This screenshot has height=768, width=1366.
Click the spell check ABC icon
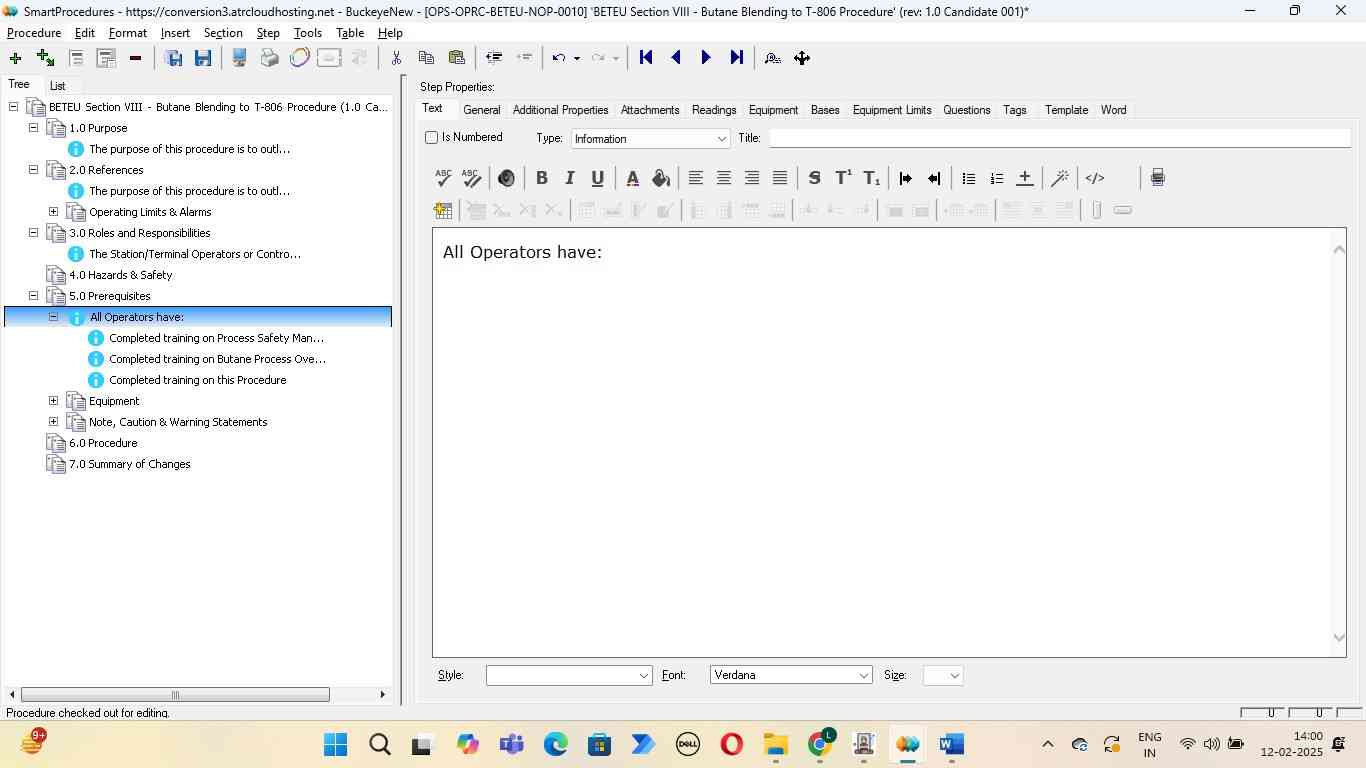point(443,178)
